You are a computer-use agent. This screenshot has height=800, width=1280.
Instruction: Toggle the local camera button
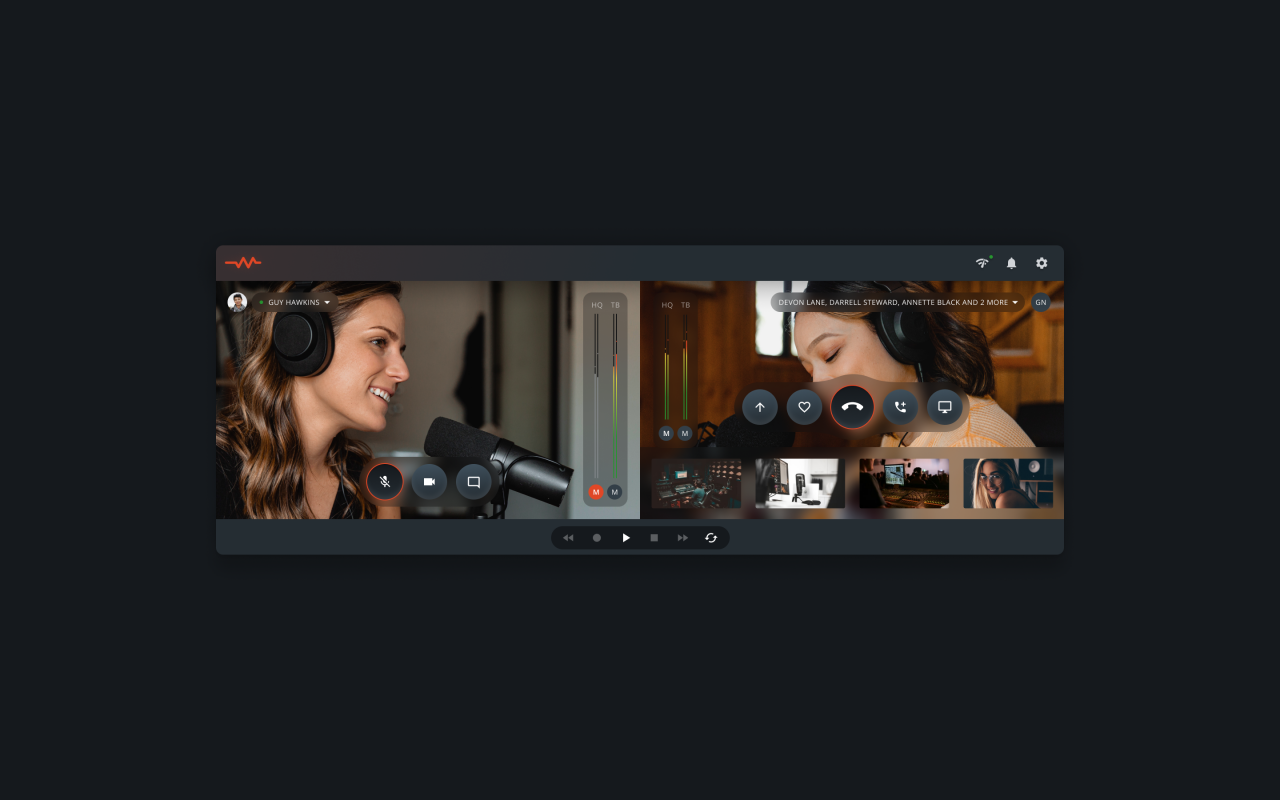pos(429,482)
